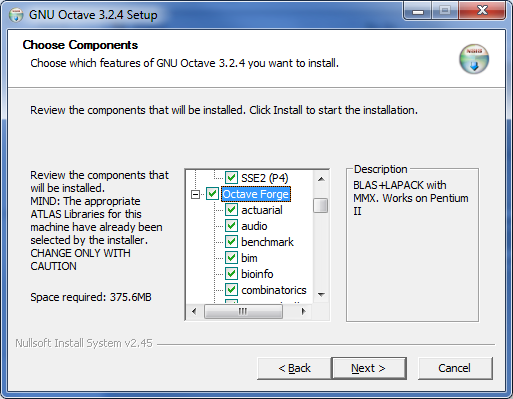Select the bim tree item label
513x399 pixels.
pos(249,258)
